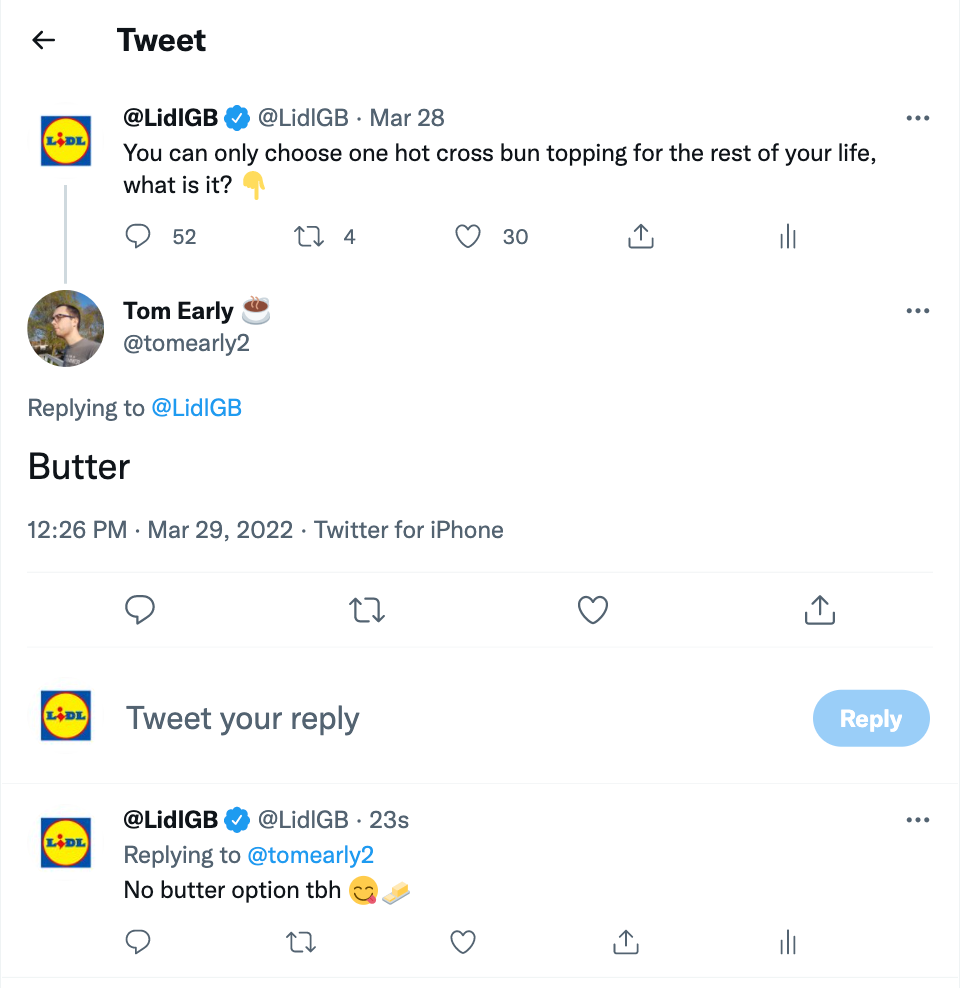Go back using the arrow beside Tweet
This screenshot has height=988, width=970.
(43, 40)
